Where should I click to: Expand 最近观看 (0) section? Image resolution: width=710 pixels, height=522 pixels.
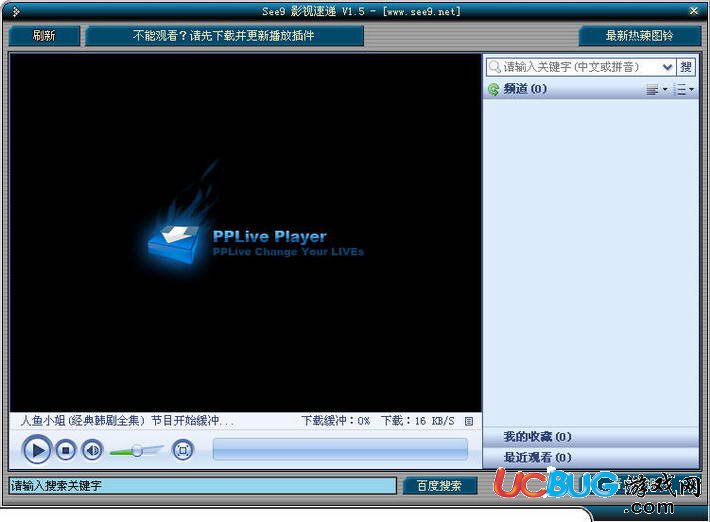[591, 457]
